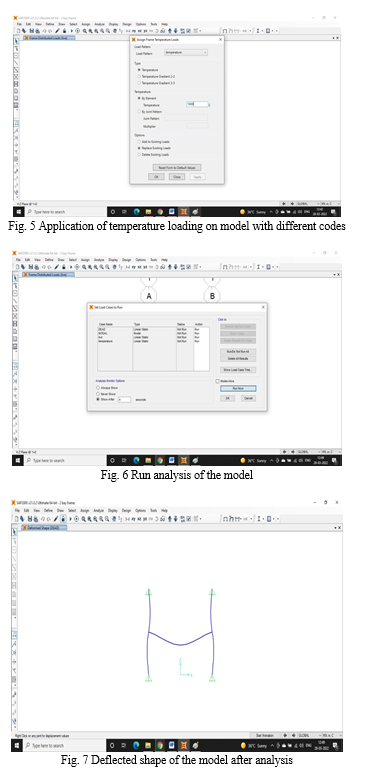Select the Temperature Gradient 2-2 radio option
The height and width of the screenshot is (772, 366).
pyautogui.click(x=156, y=77)
